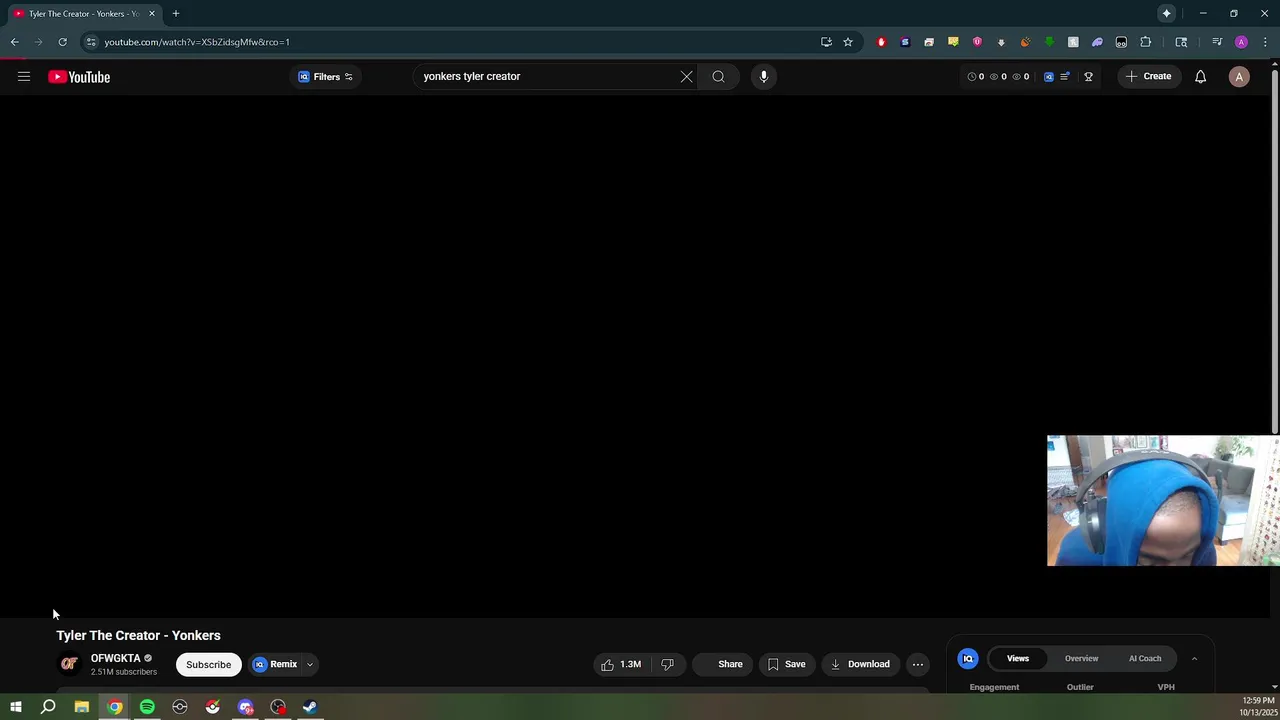This screenshot has width=1280, height=720.
Task: Open Steam from taskbar
Action: tap(310, 707)
